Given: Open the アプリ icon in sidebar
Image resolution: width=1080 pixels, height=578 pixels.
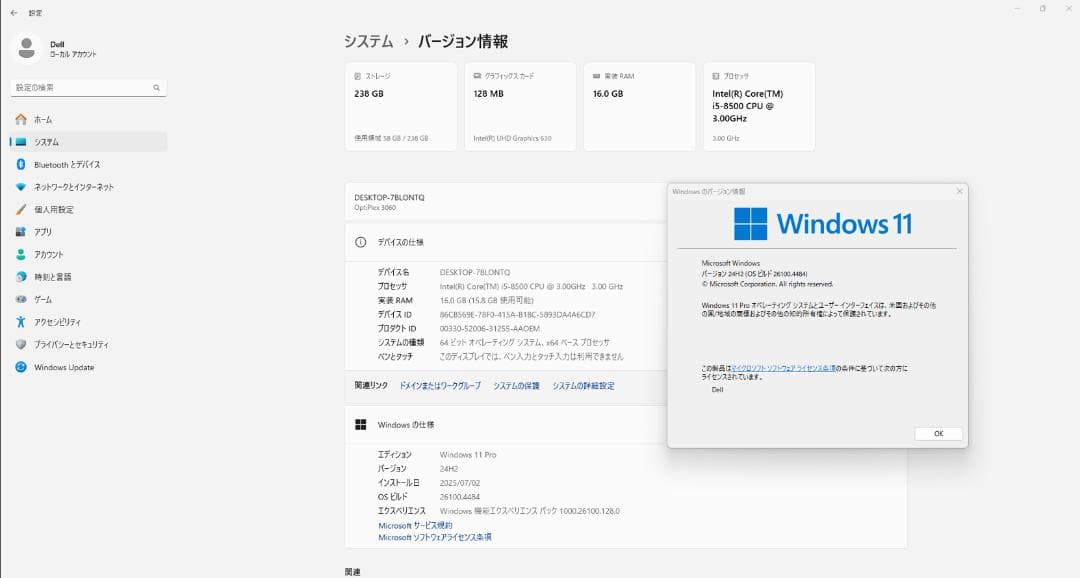Looking at the screenshot, I should (21, 231).
